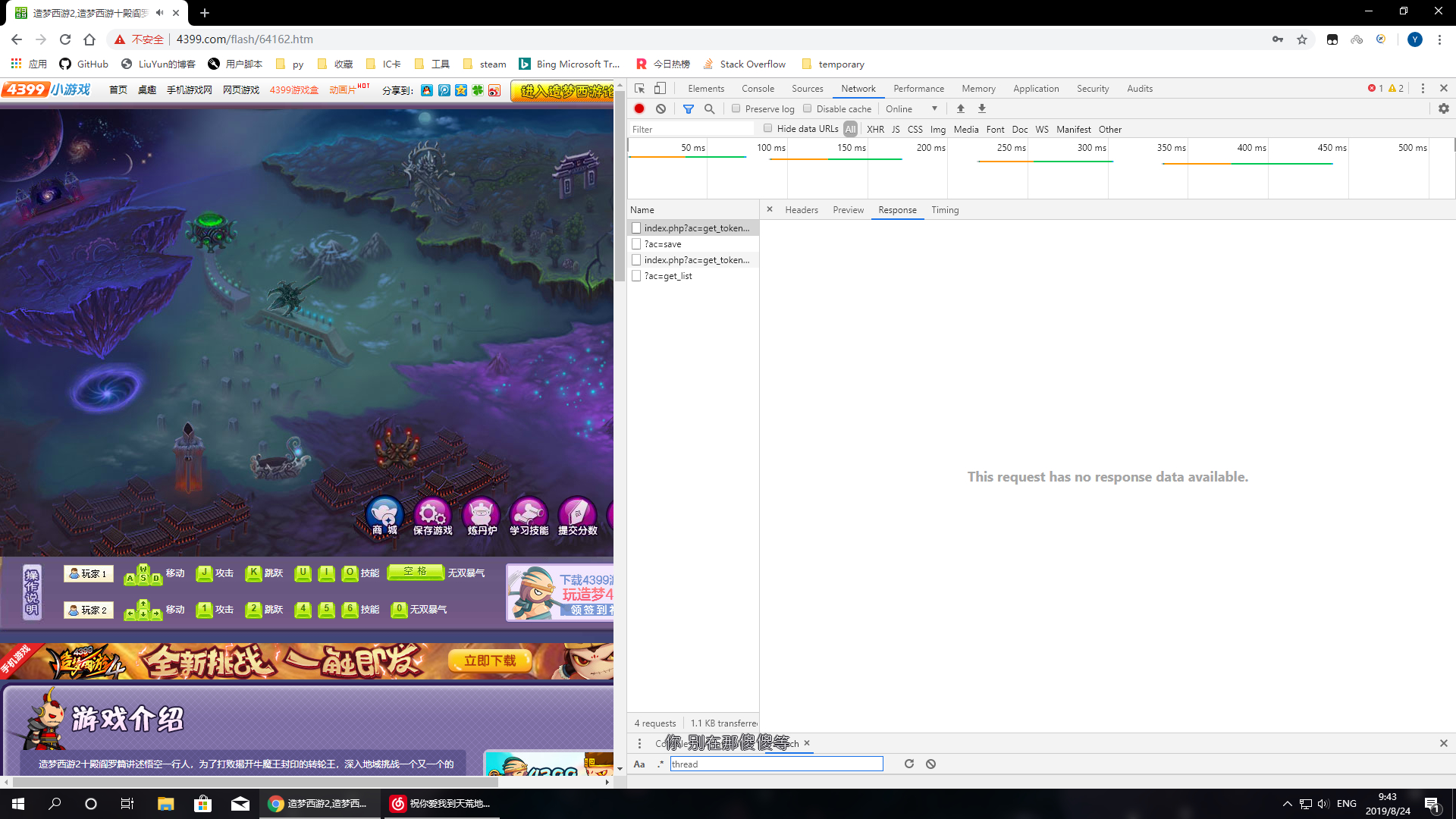Image resolution: width=1456 pixels, height=819 pixels.
Task: Open the Application panel tab
Action: [1036, 89]
